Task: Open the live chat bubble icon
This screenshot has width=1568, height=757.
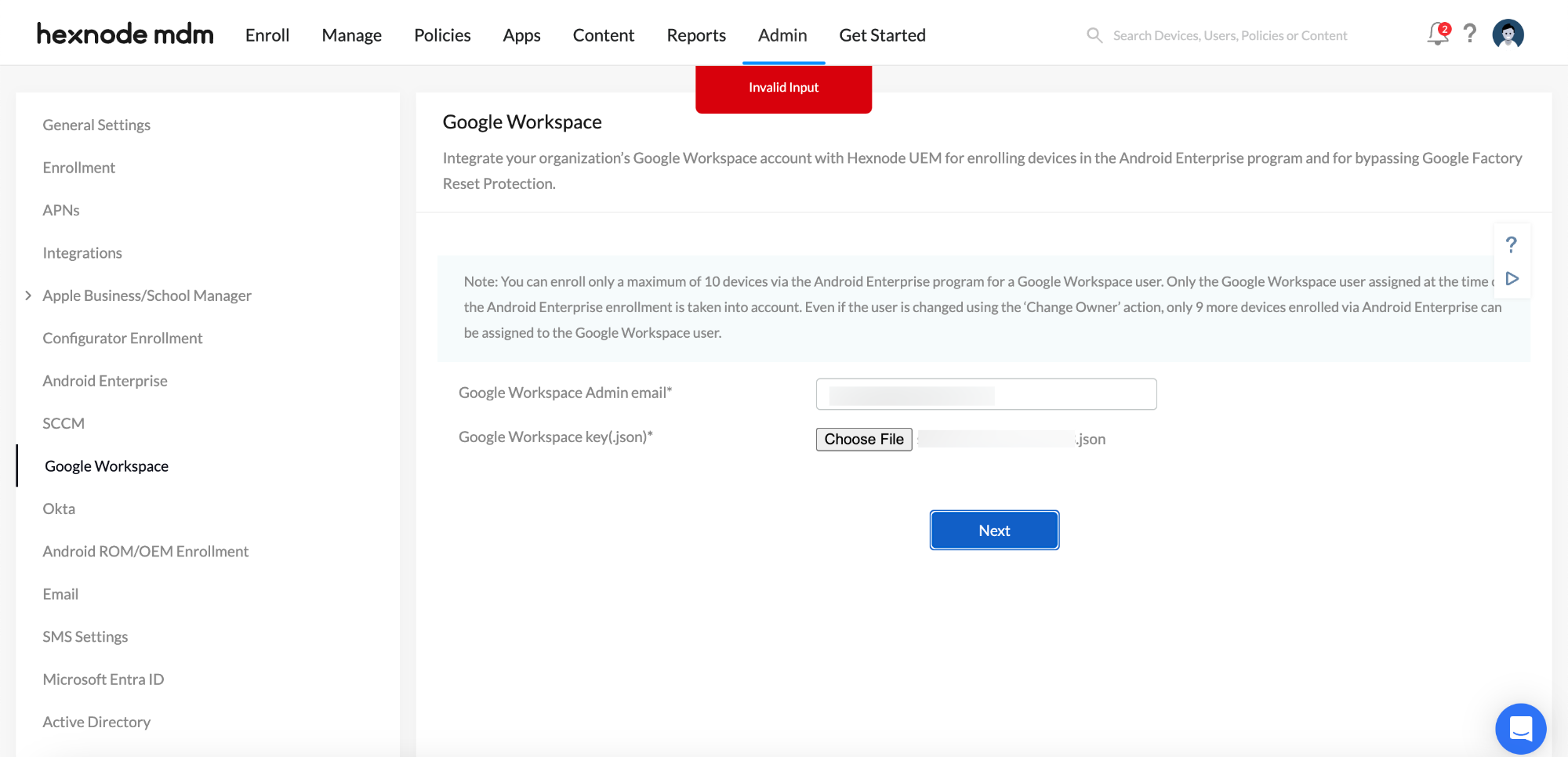Action: point(1520,728)
